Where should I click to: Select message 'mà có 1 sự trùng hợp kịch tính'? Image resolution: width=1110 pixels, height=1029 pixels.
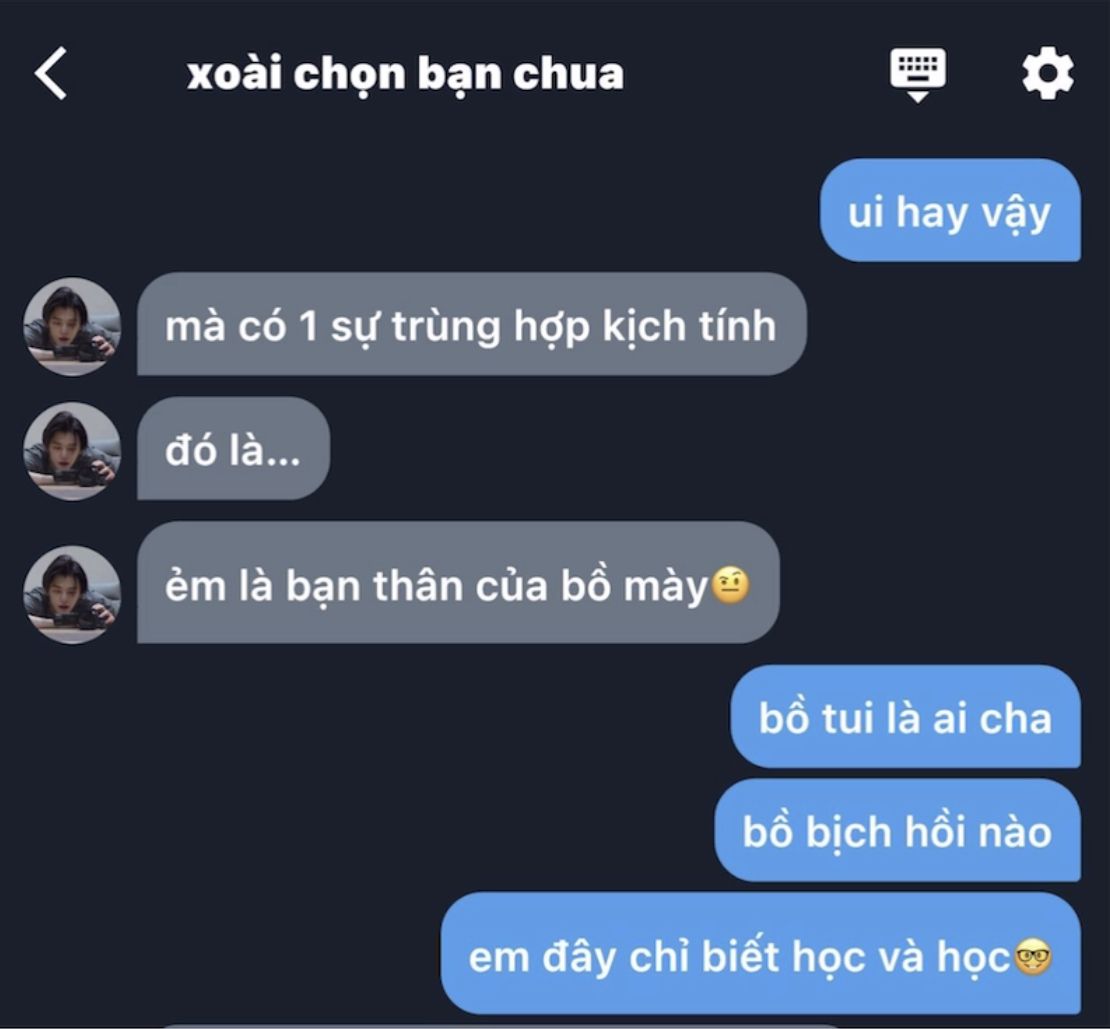[471, 324]
